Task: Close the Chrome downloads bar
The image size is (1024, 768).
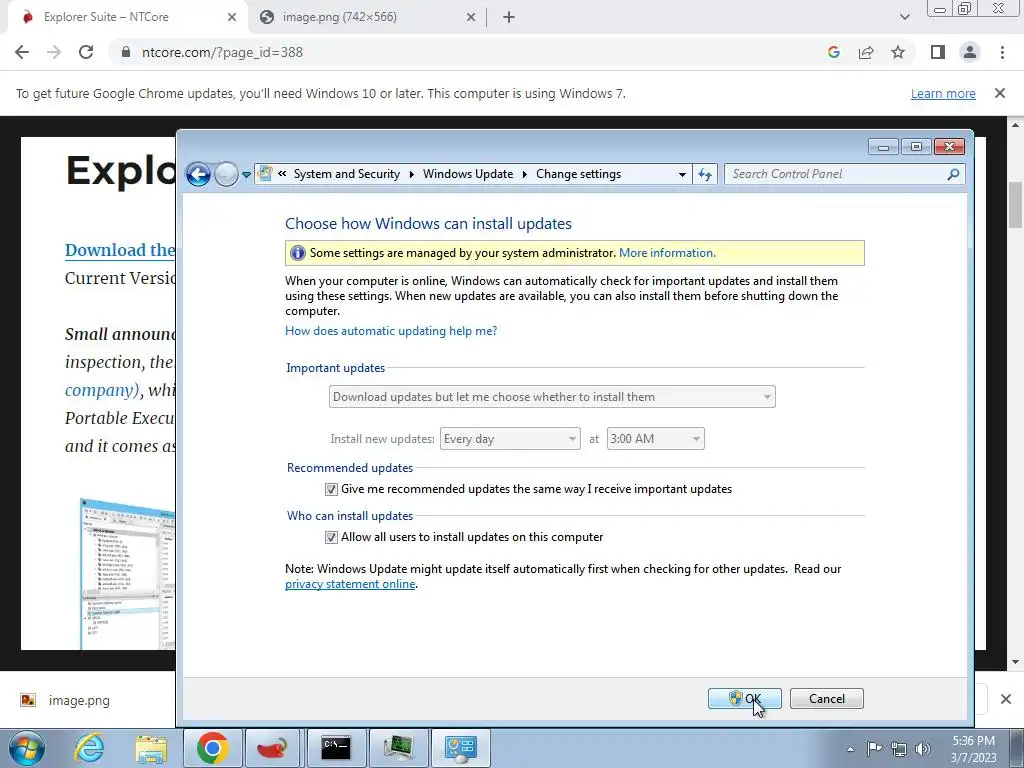Action: tap(1006, 699)
